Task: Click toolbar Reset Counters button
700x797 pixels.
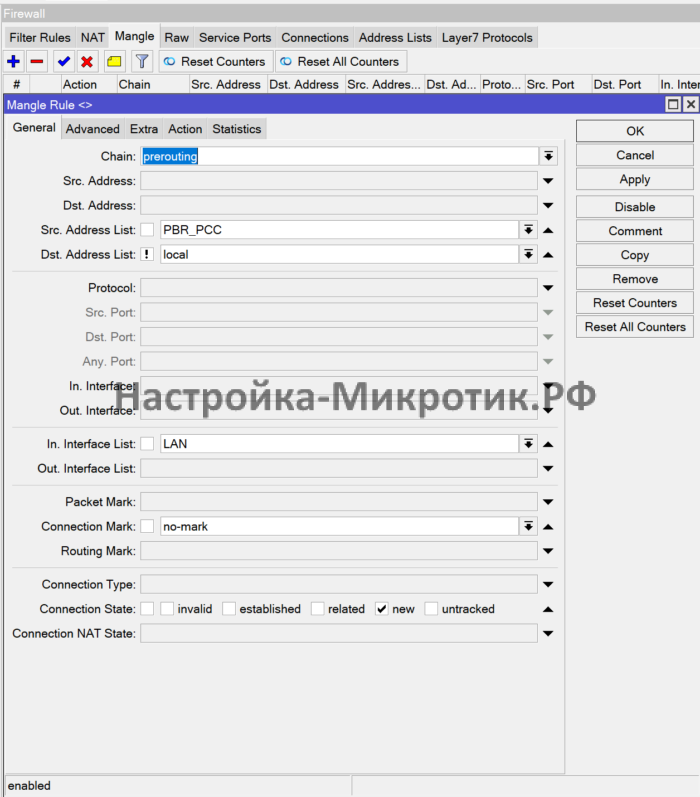Action: [215, 62]
